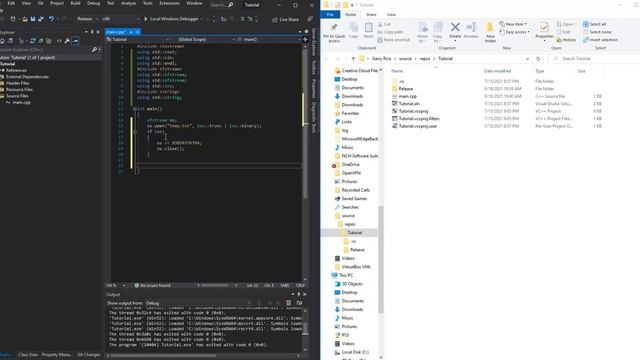
Task: Click the Solution Explorer search magnifier icon
Action: click(94, 49)
